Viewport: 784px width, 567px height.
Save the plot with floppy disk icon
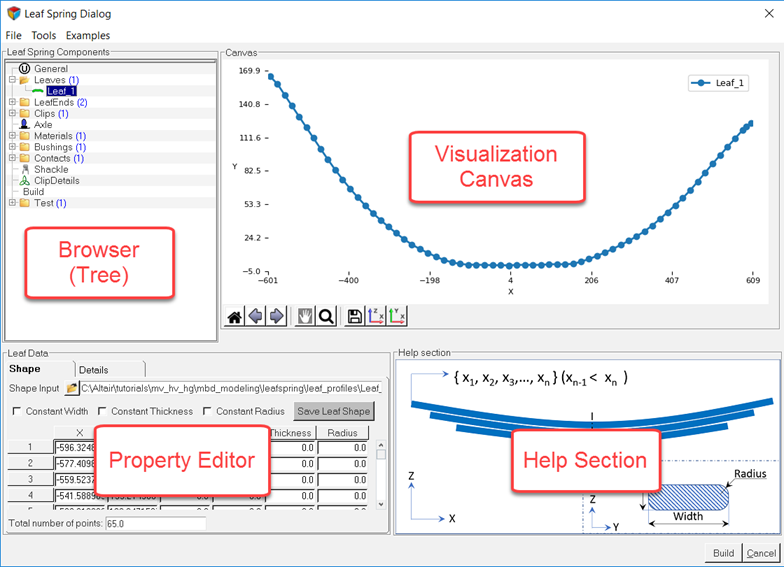point(354,316)
